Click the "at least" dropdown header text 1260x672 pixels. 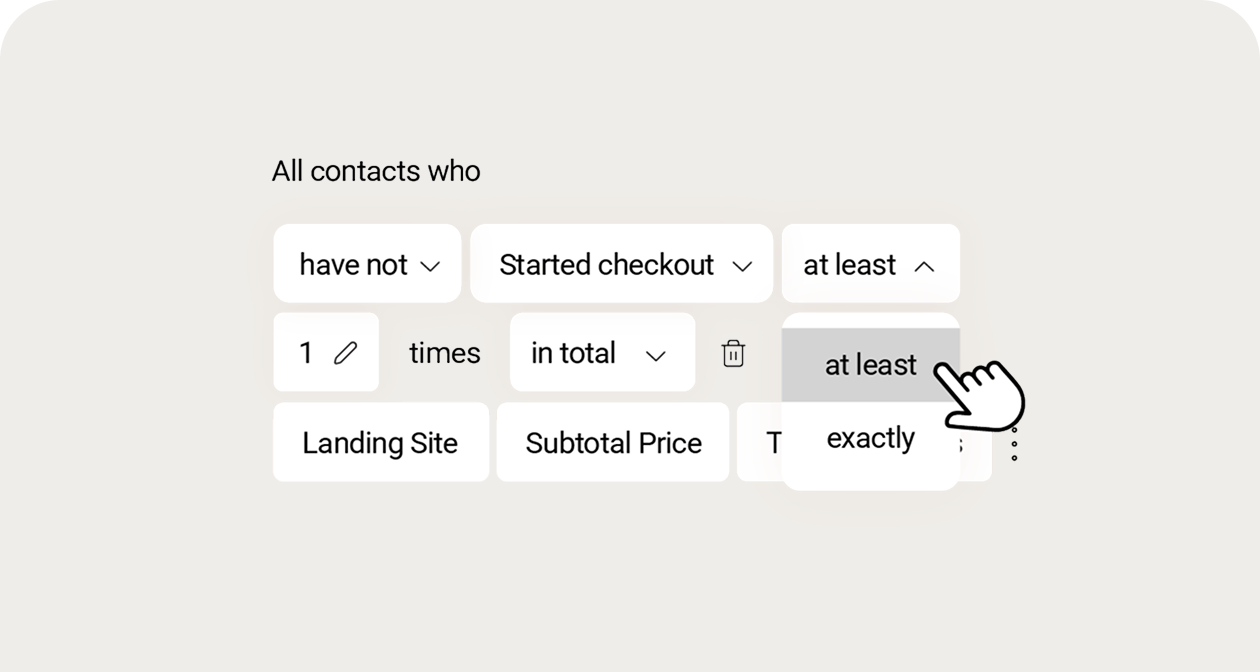850,265
